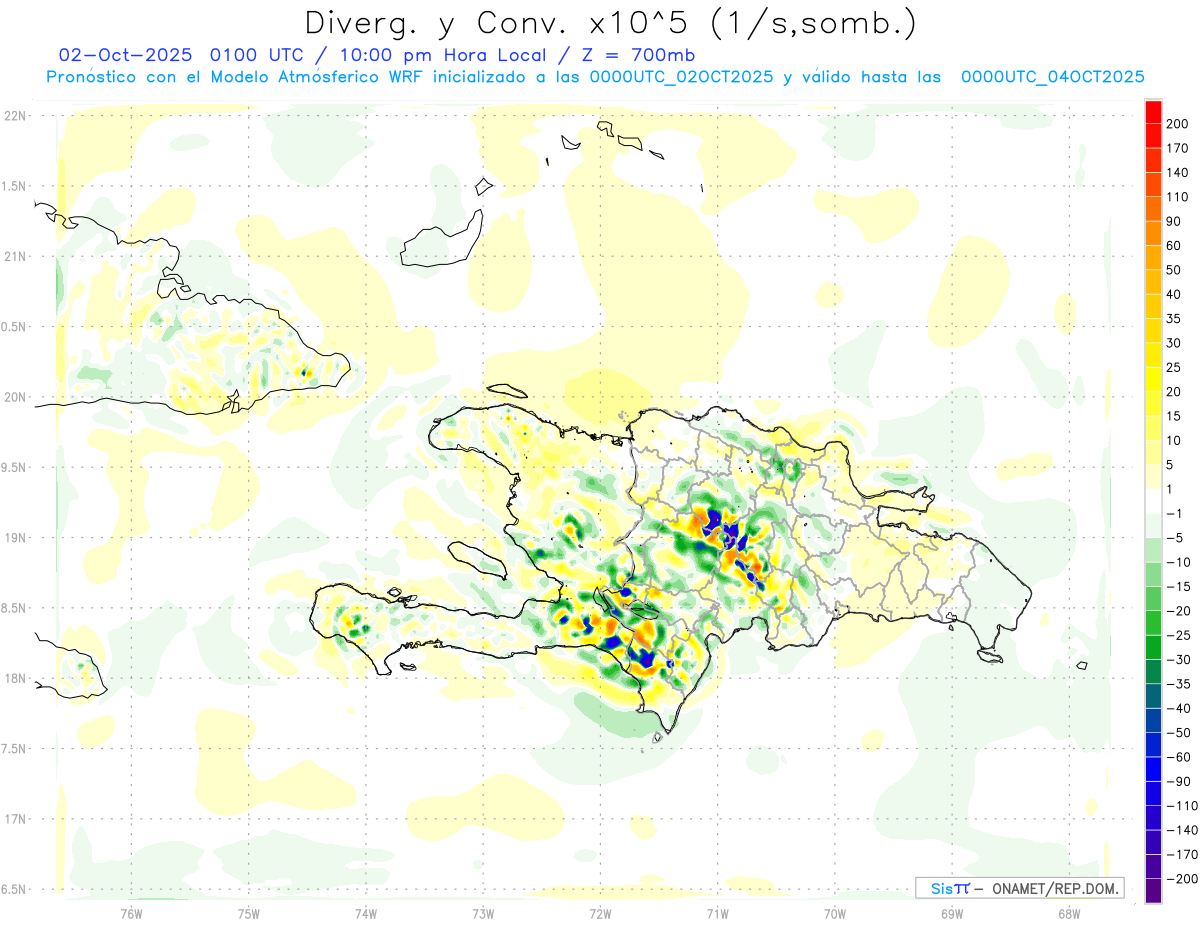The height and width of the screenshot is (927, 1200).
Task: Click the "6.5N" latitude label
Action: pyautogui.click(x=14, y=889)
